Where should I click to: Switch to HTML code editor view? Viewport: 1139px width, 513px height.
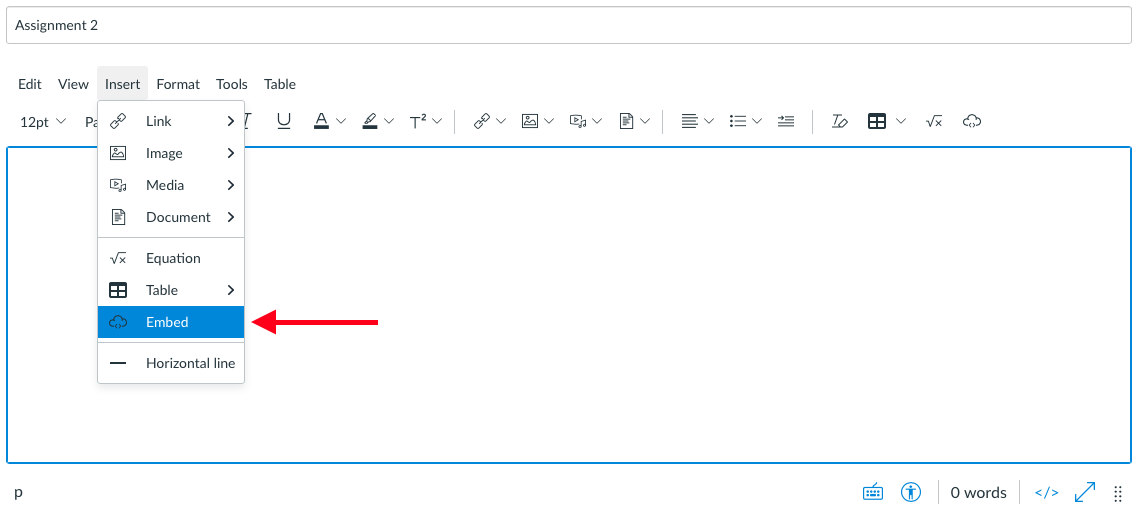pyautogui.click(x=1046, y=492)
